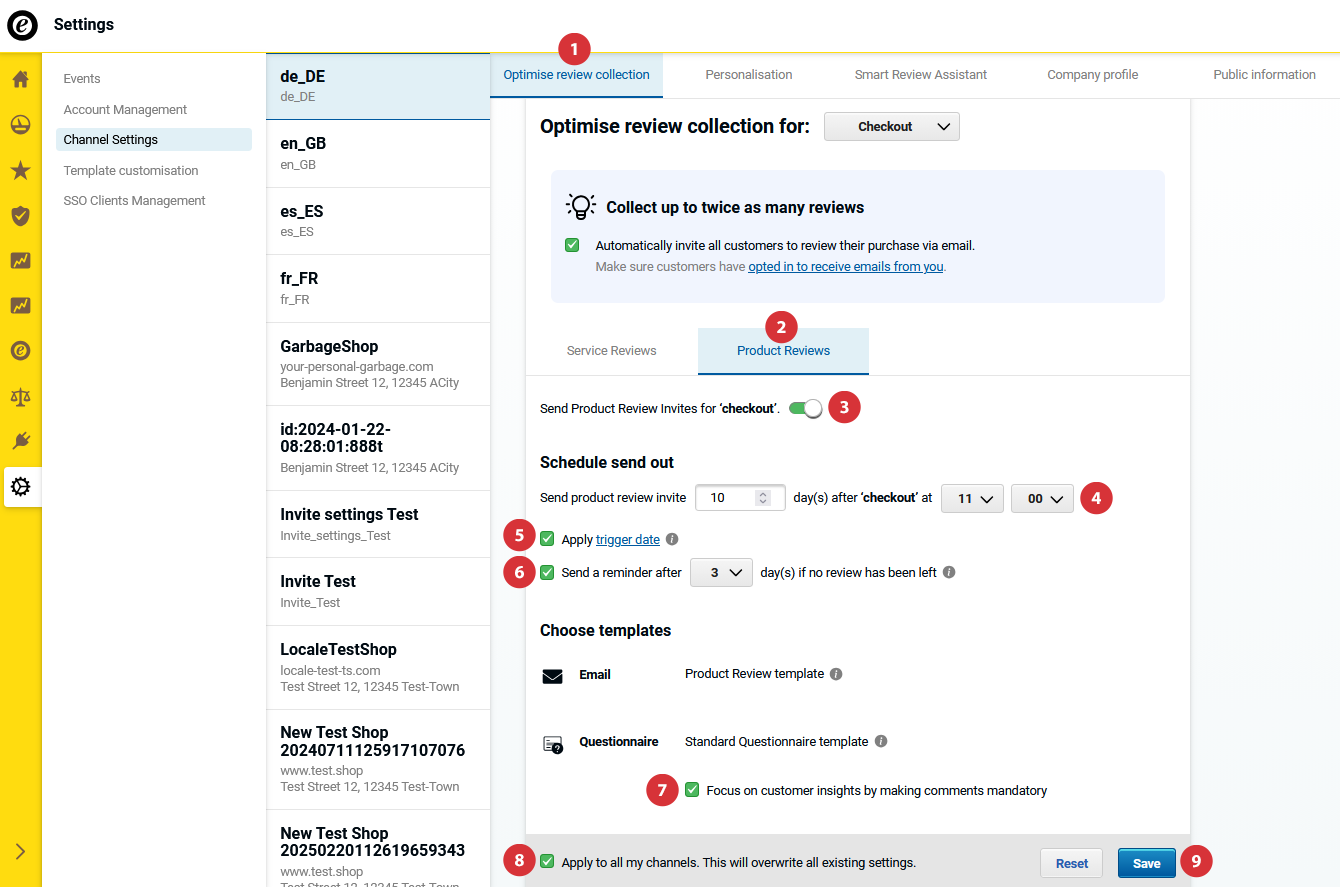Disable Apply to all my channels checkbox
Screen dimensions: 1340x887
point(547,862)
